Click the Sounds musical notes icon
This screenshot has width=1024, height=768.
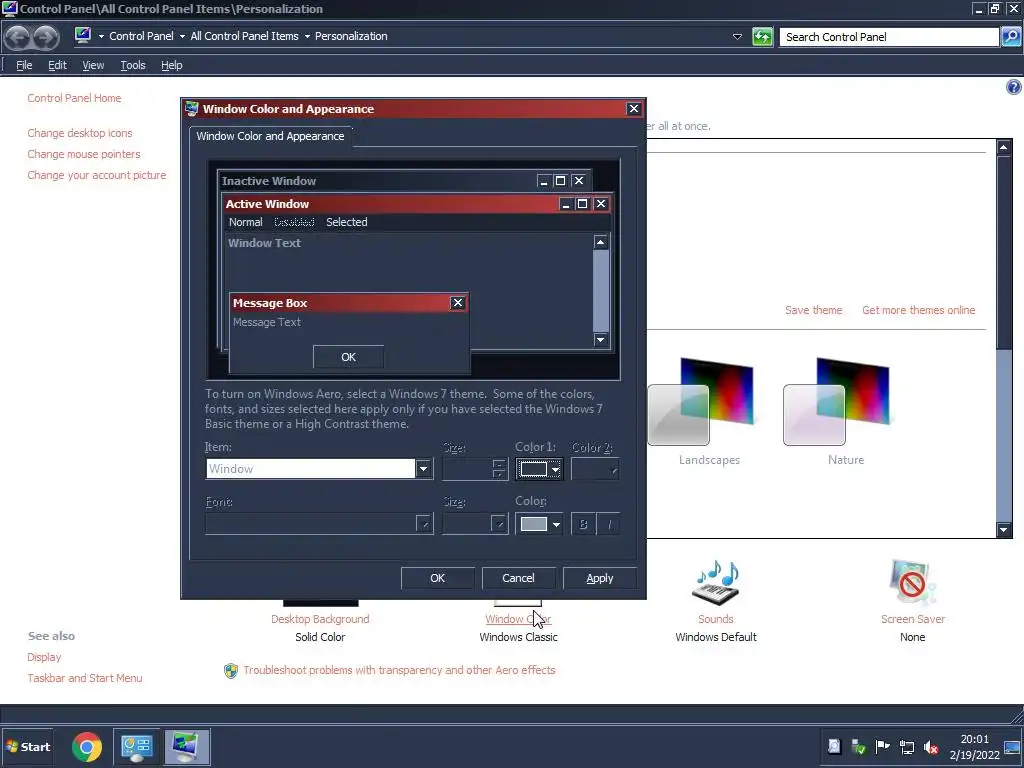[x=716, y=583]
